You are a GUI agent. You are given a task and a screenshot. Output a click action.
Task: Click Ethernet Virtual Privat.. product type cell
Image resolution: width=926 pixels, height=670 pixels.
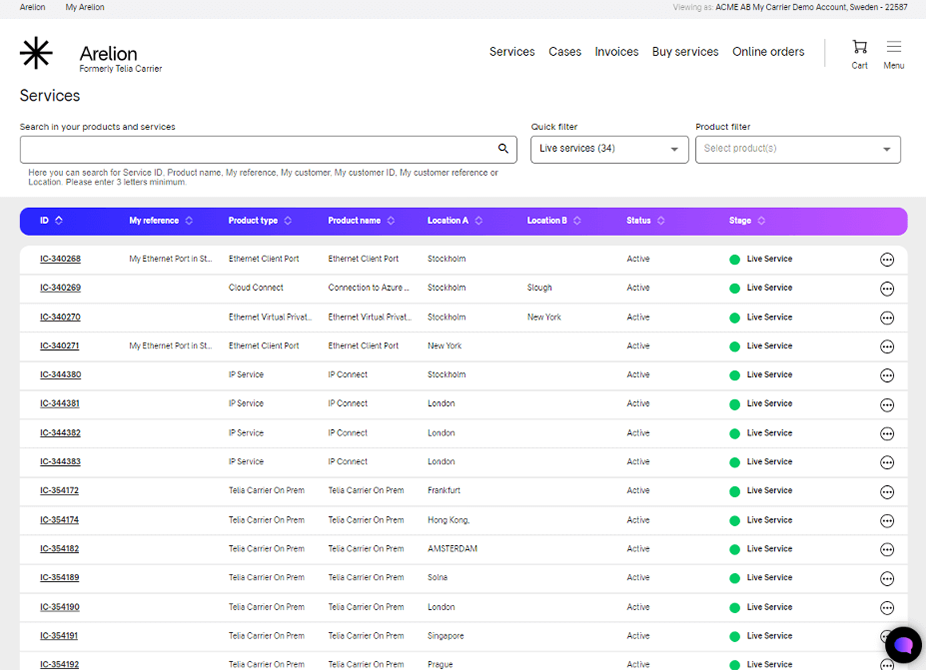coord(270,318)
